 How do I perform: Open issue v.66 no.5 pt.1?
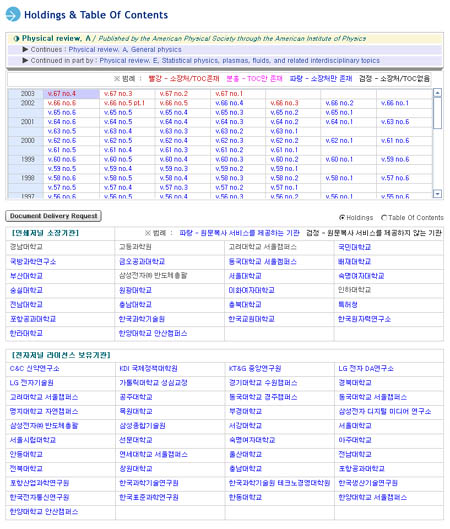pos(124,103)
